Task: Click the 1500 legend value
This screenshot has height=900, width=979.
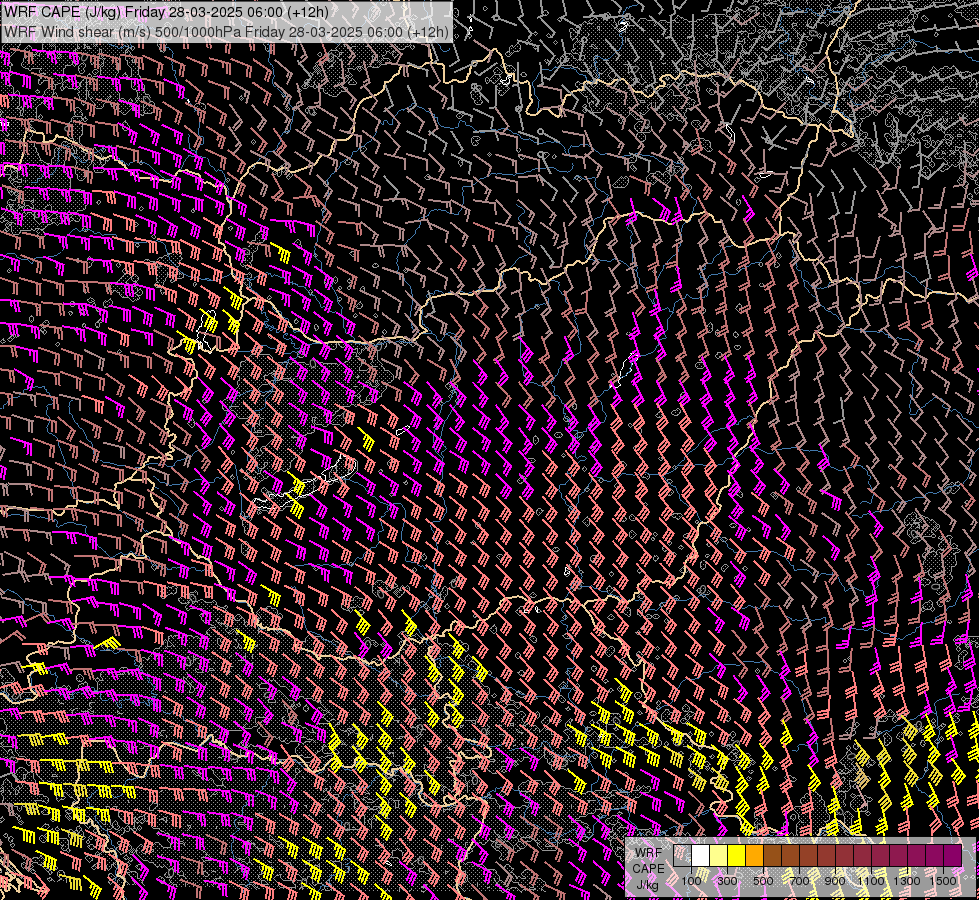Action: pyautogui.click(x=943, y=881)
